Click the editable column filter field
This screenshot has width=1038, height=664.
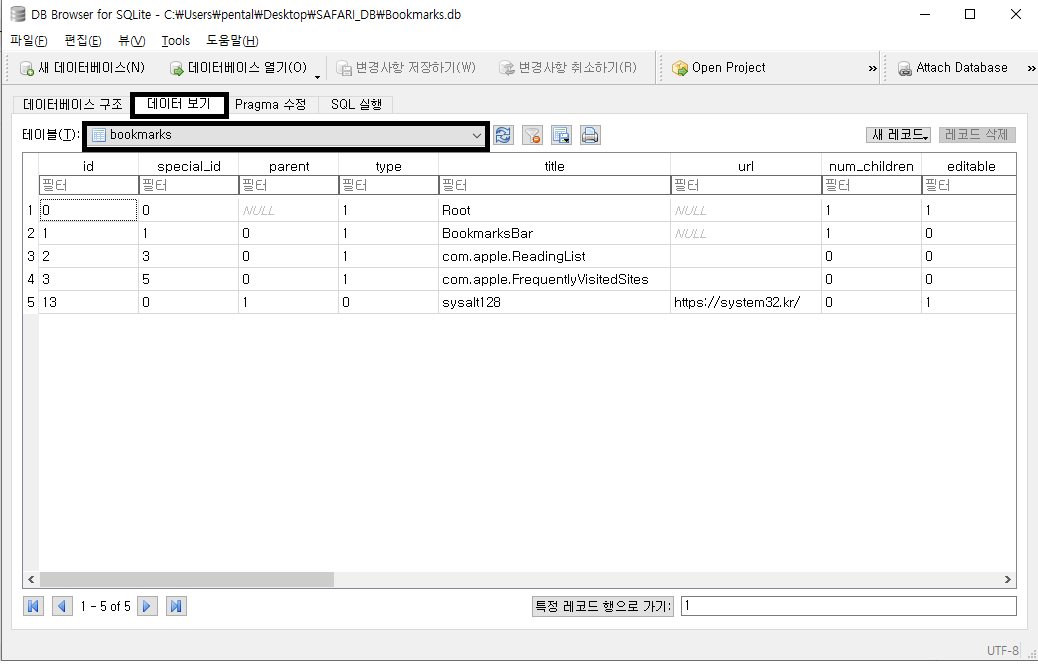(969, 185)
